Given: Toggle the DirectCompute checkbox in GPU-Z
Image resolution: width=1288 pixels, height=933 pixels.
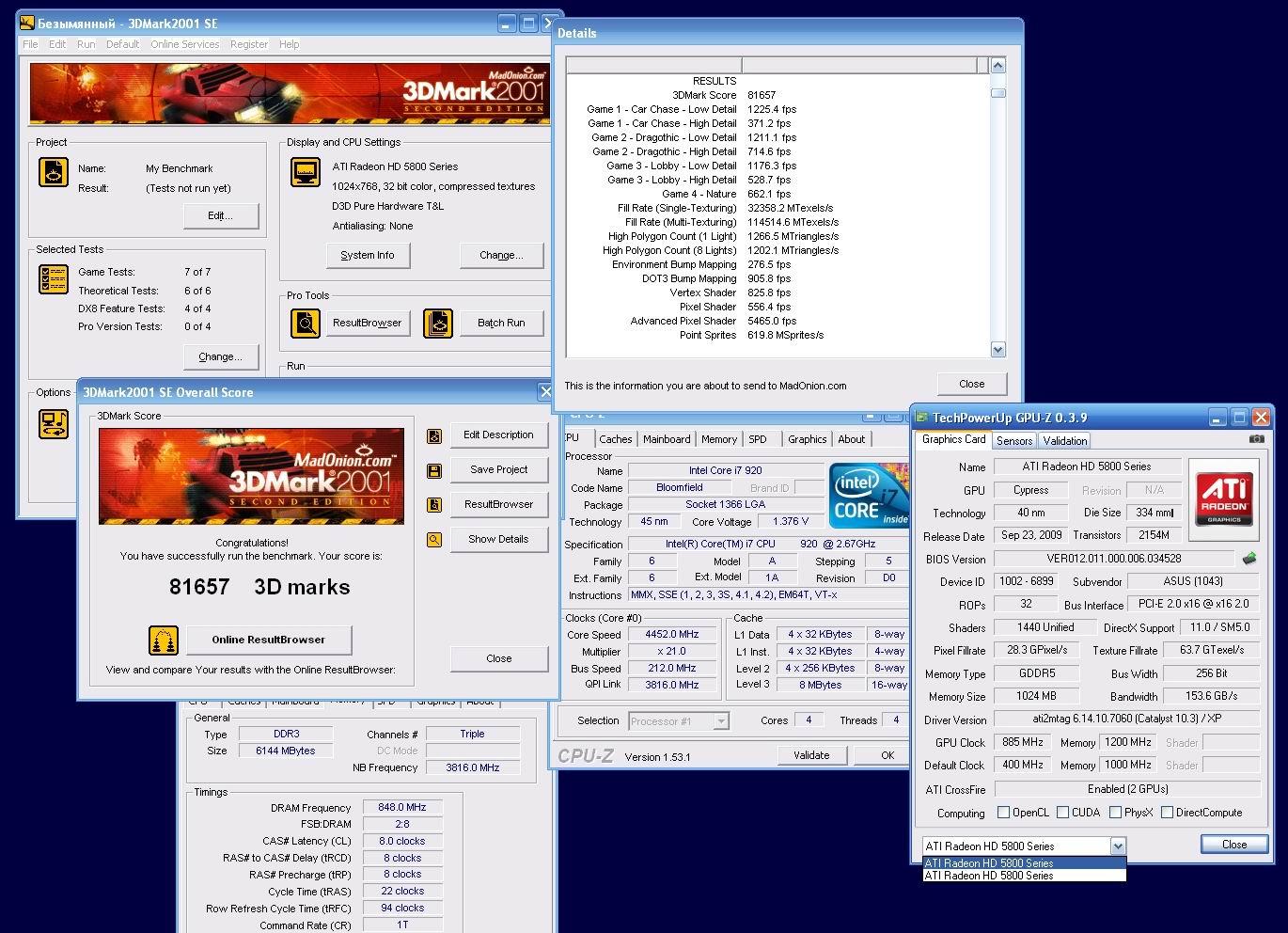Looking at the screenshot, I should [1167, 813].
